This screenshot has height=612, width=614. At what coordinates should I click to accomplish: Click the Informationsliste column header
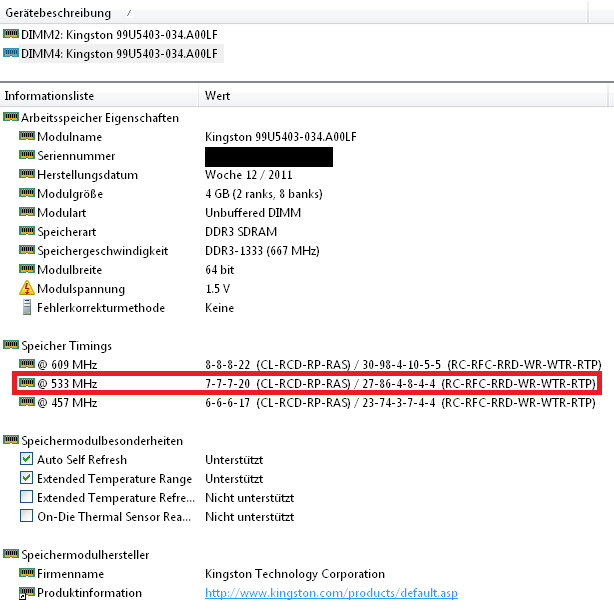[x=99, y=96]
